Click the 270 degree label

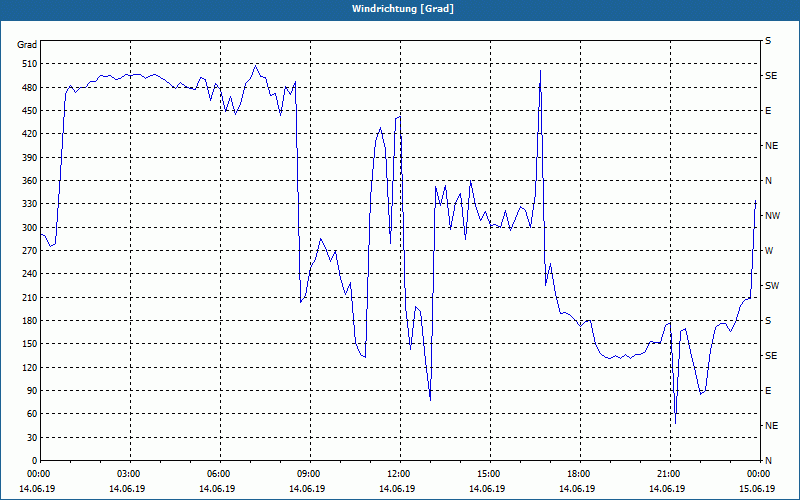click(x=31, y=251)
